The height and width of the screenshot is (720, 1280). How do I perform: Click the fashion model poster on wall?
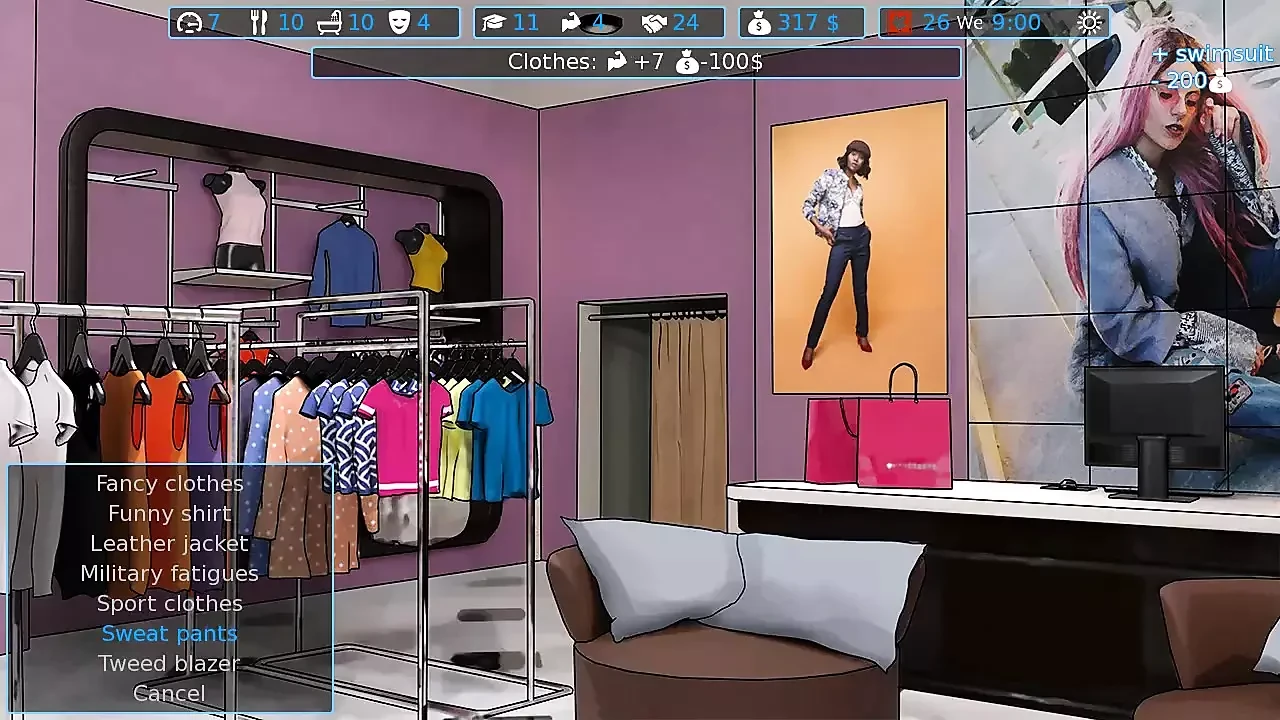tap(859, 247)
